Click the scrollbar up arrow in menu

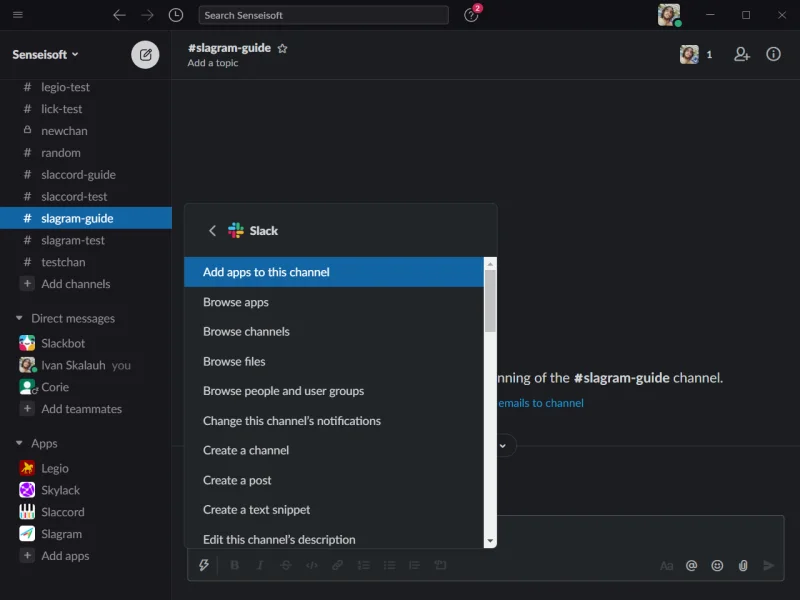[x=490, y=264]
